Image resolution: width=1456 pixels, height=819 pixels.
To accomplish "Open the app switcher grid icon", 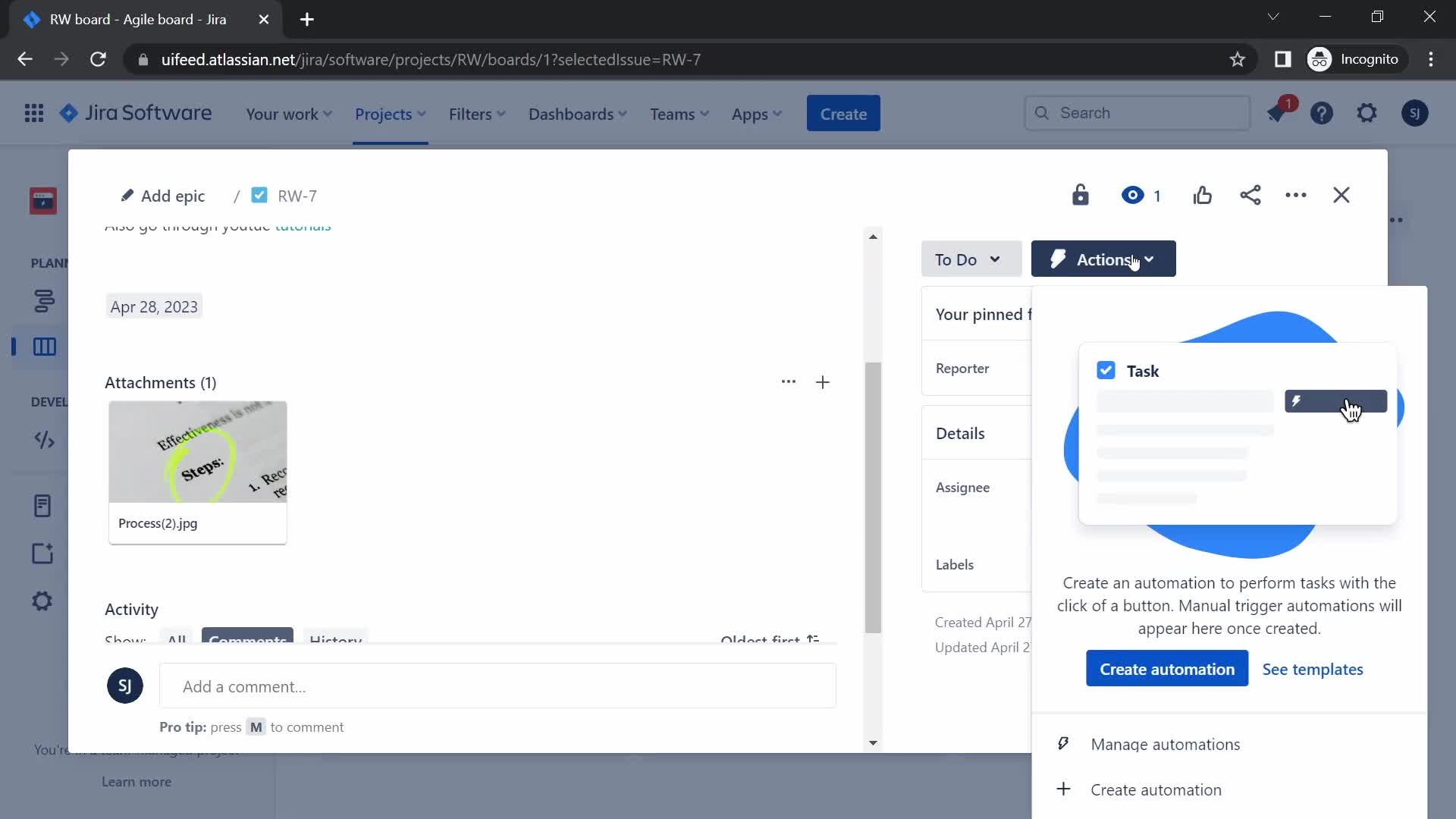I will 33,114.
